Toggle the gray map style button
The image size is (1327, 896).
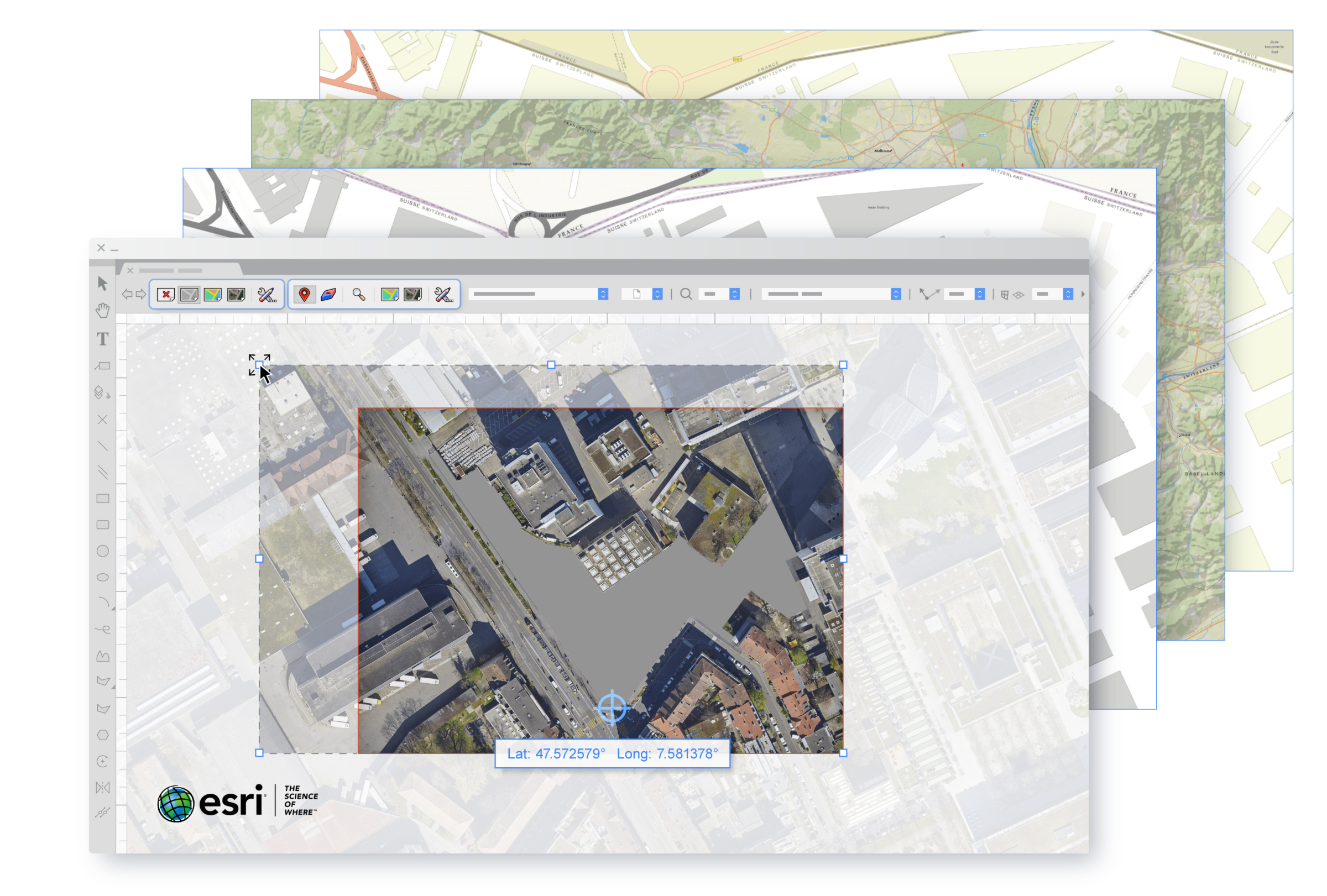[189, 295]
